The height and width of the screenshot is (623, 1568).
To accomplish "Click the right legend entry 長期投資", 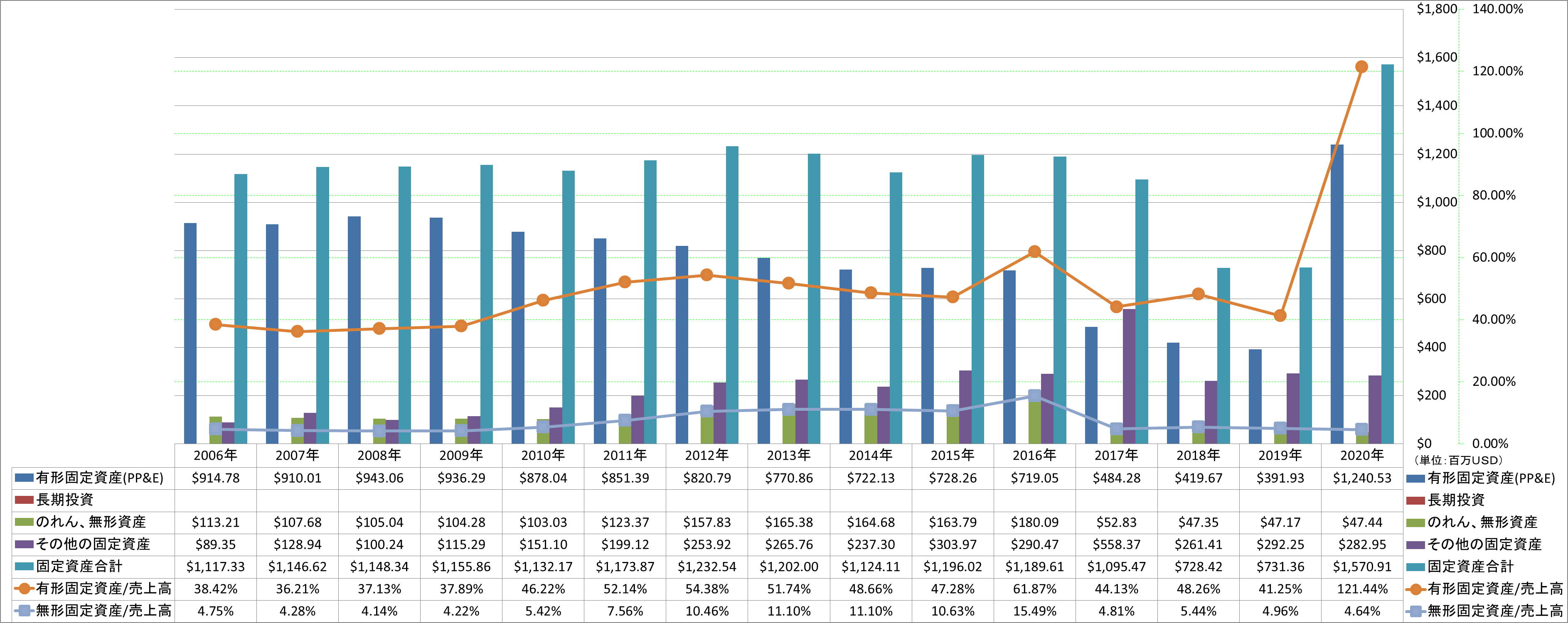I will [x=1456, y=500].
